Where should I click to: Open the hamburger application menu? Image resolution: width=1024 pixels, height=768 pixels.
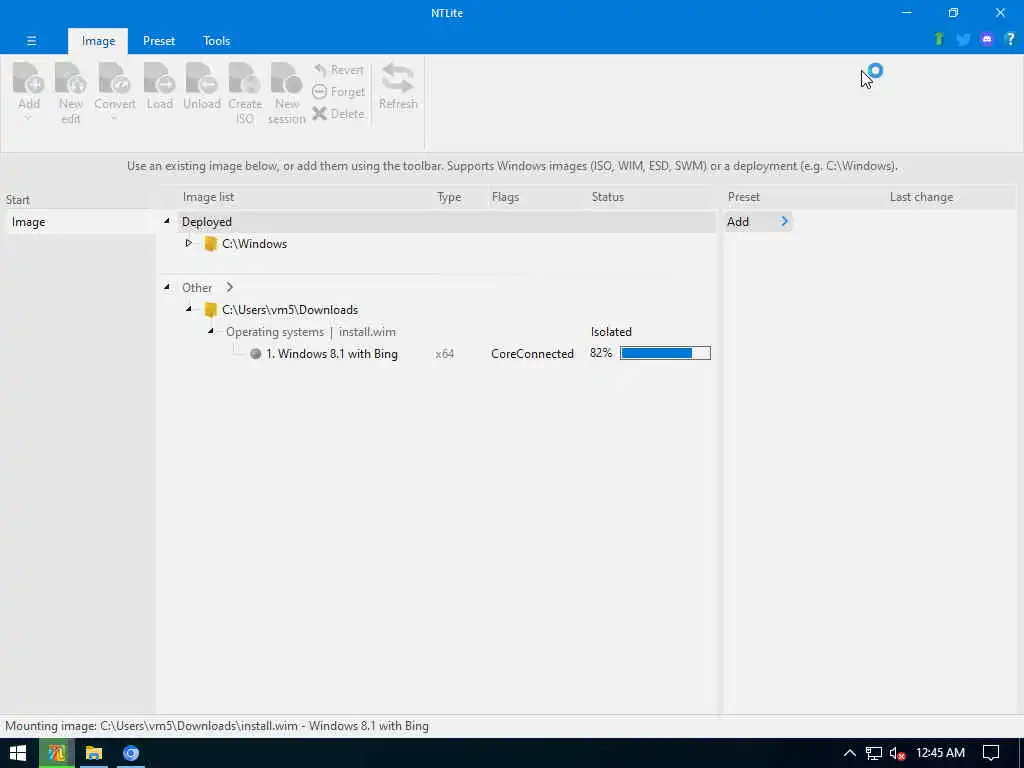click(x=31, y=40)
